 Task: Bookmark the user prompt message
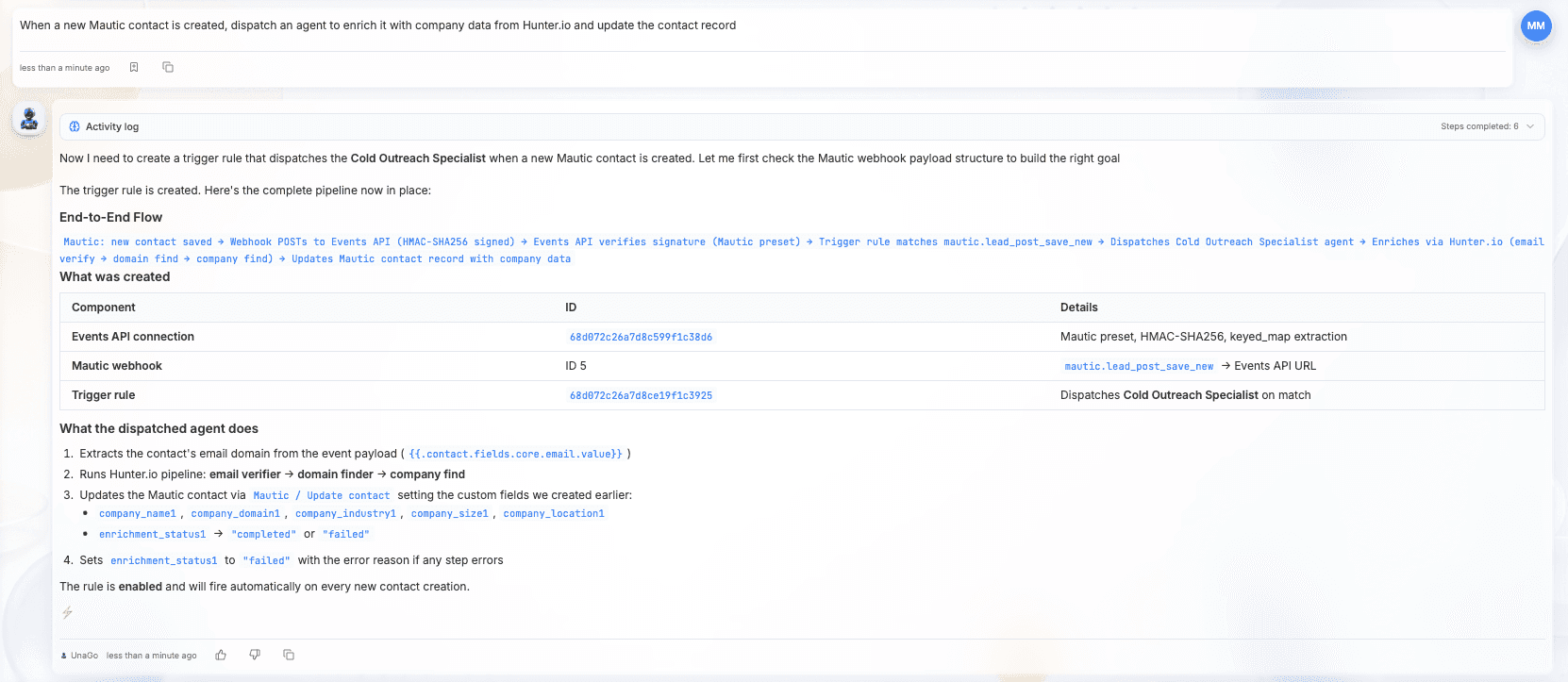134,67
